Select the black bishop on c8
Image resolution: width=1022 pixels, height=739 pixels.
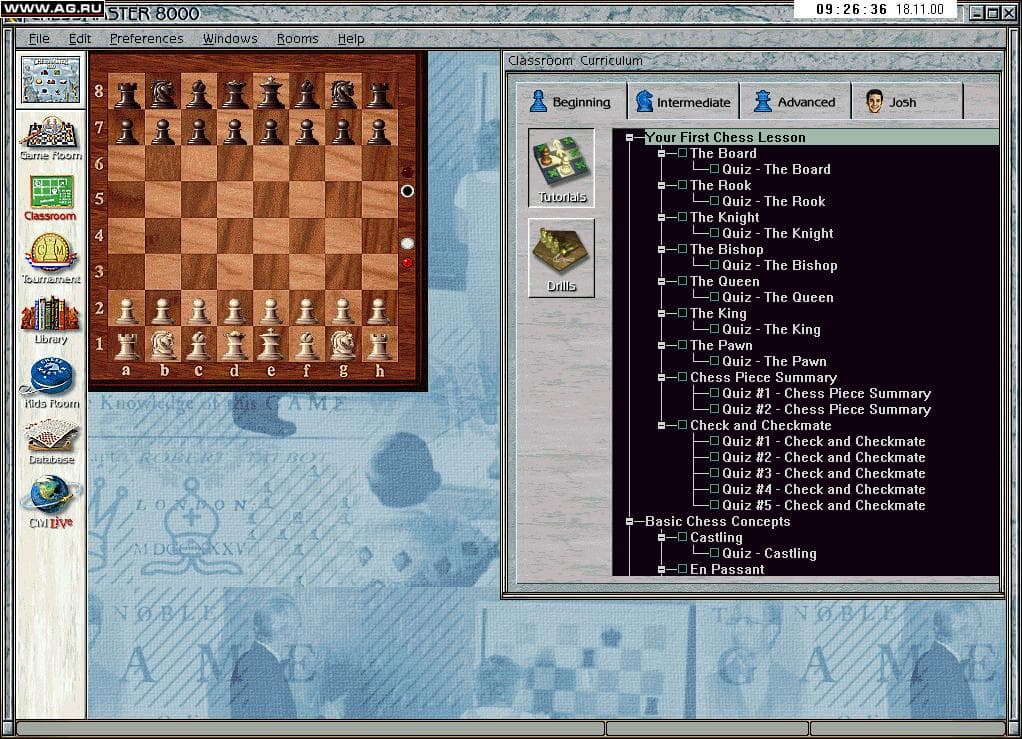tap(199, 92)
